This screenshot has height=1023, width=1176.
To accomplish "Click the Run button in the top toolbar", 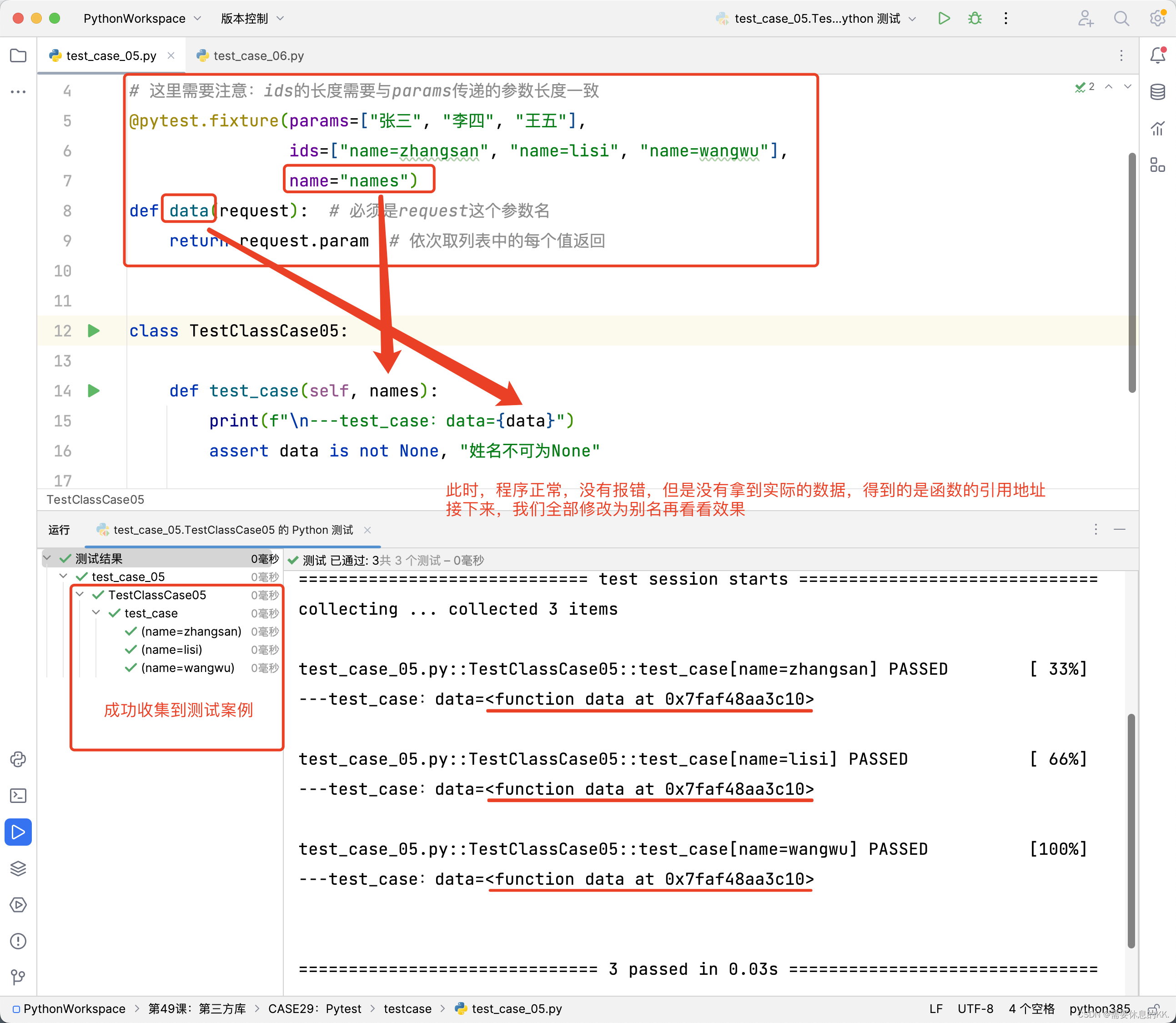I will (944, 18).
